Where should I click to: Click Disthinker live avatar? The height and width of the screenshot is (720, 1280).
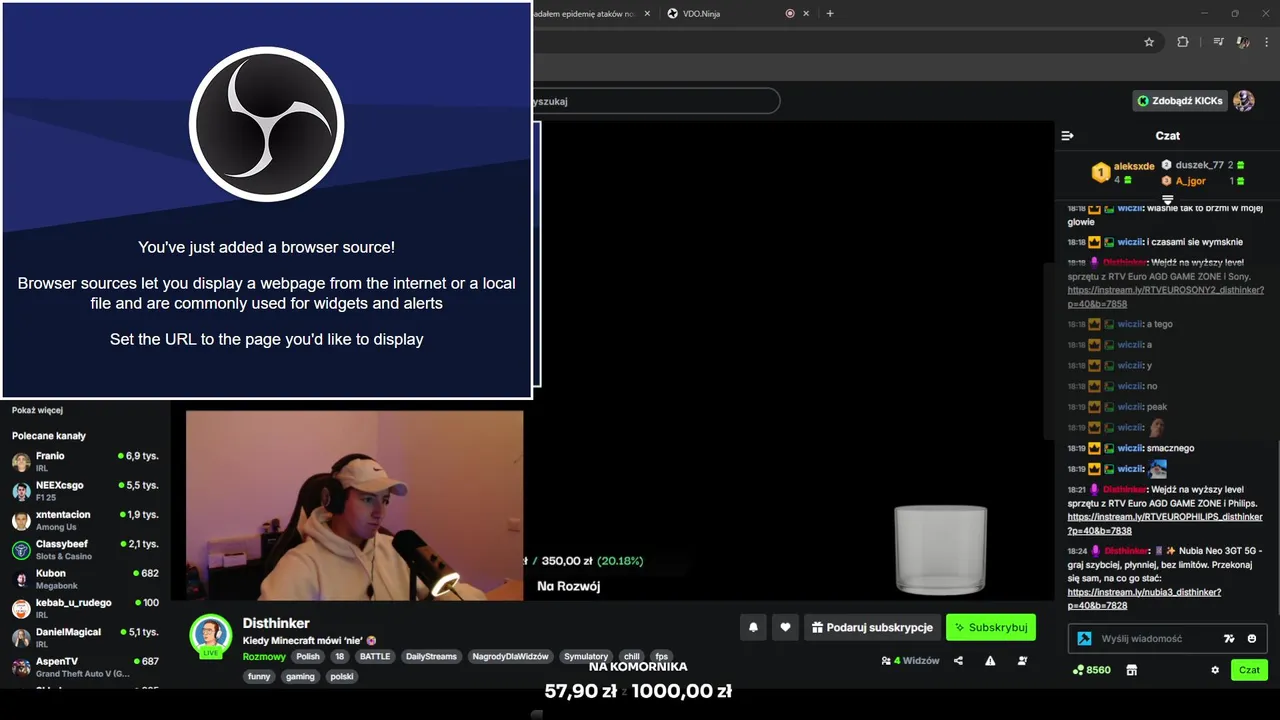point(211,635)
